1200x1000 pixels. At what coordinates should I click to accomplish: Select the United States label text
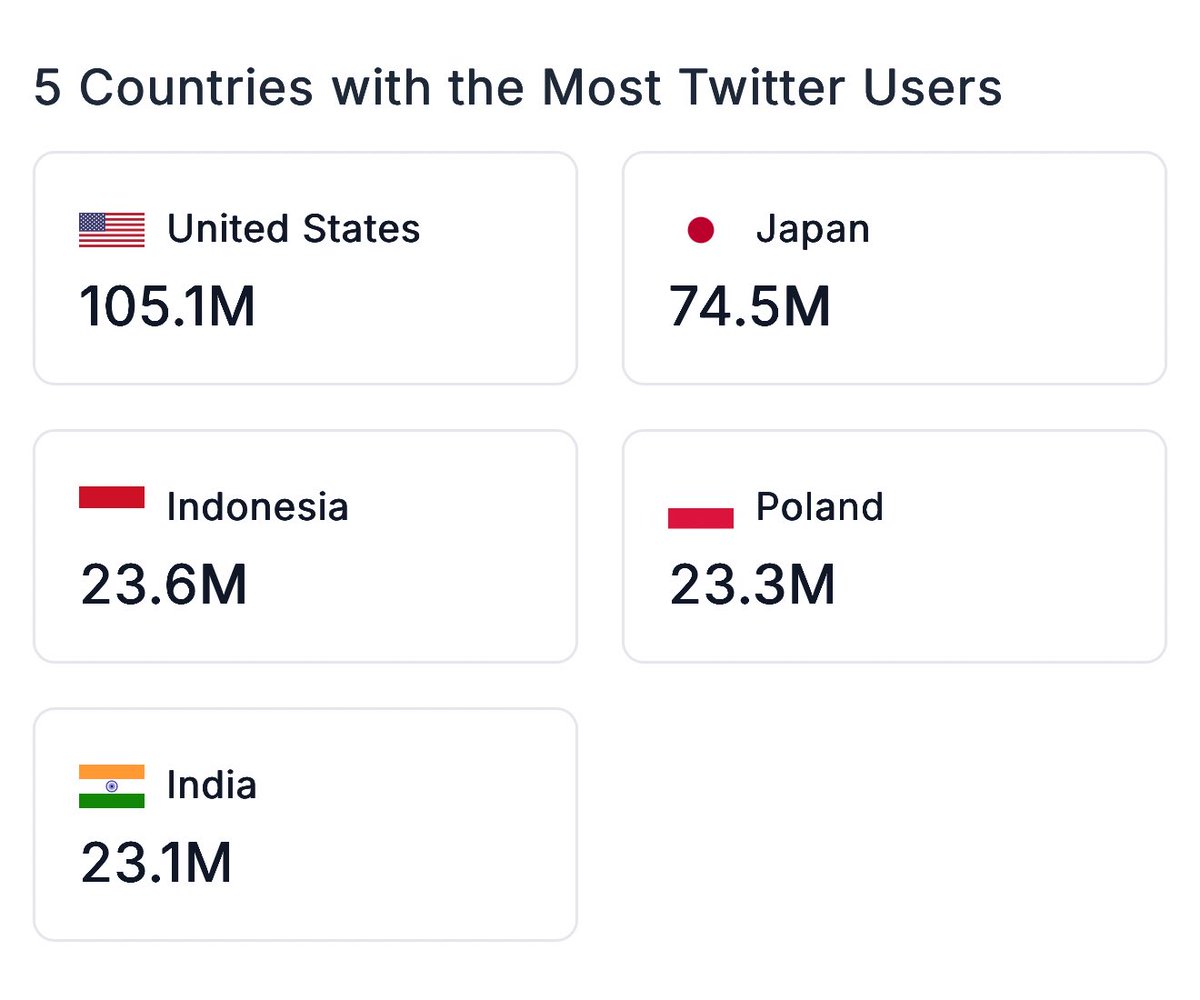[x=293, y=229]
